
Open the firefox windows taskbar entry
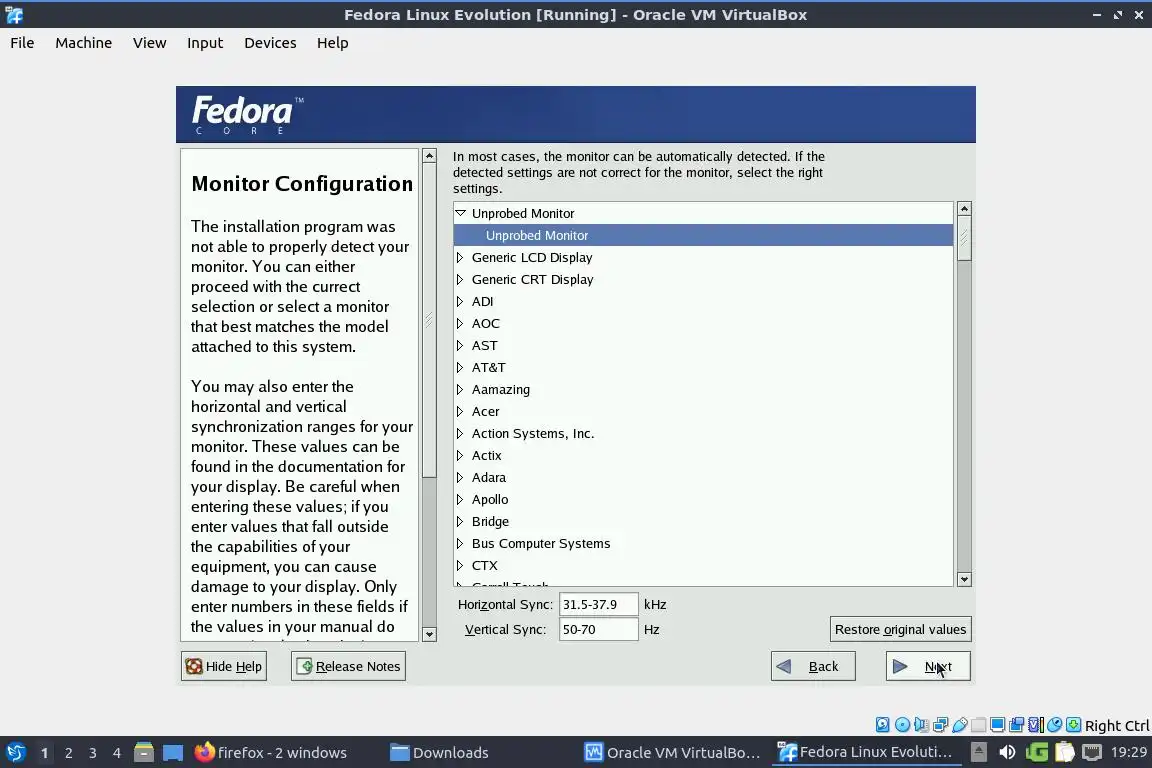[270, 753]
